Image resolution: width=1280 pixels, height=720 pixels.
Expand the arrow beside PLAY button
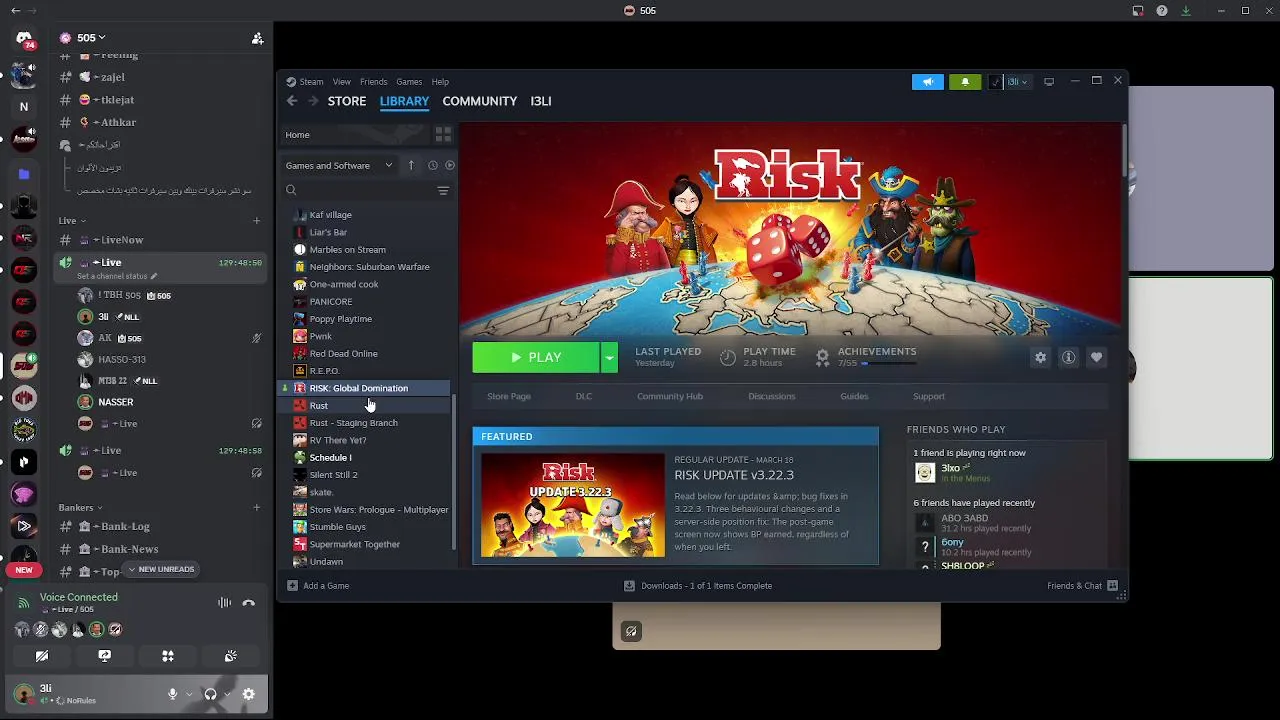pyautogui.click(x=609, y=357)
